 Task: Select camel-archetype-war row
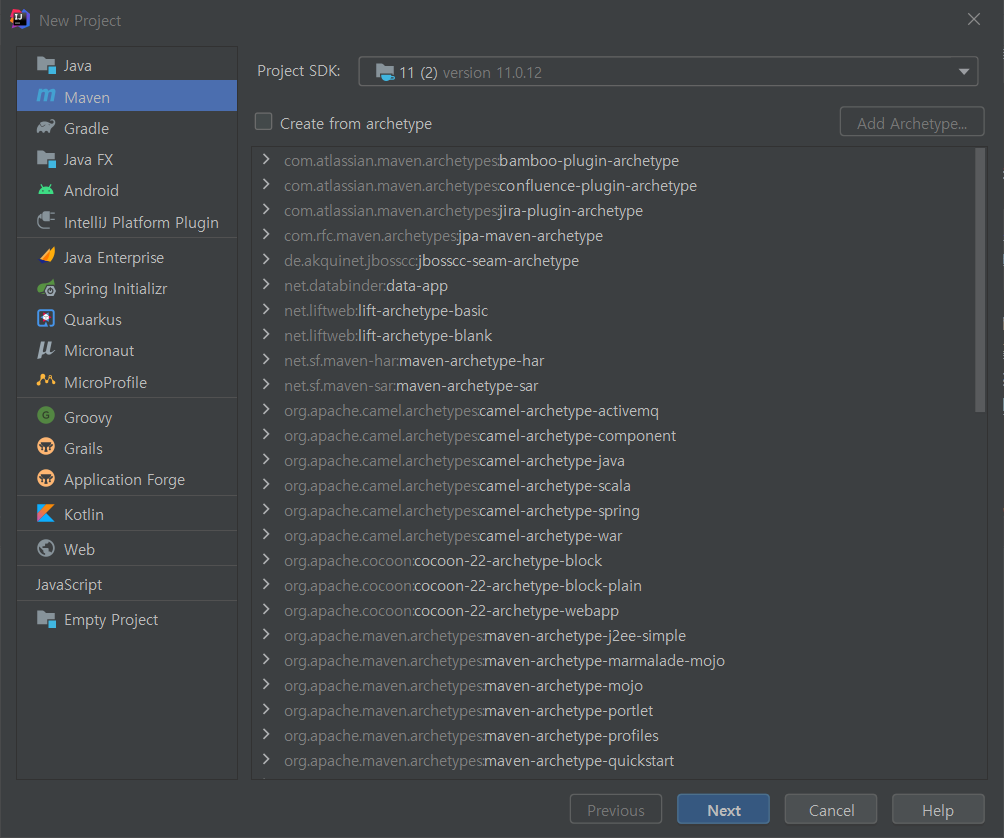614,535
